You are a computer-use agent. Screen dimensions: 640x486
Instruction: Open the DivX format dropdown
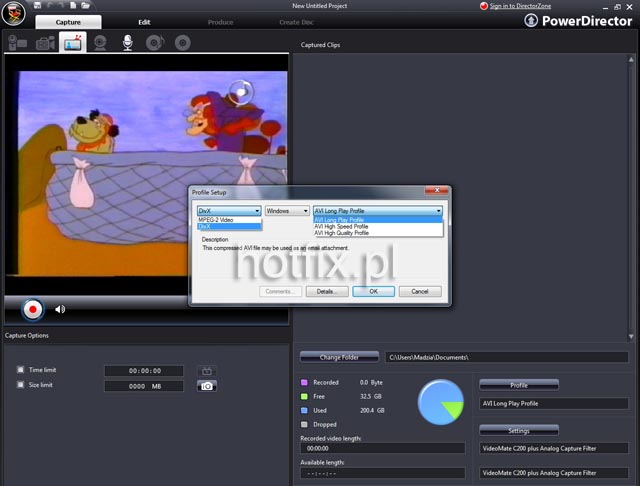tap(229, 211)
